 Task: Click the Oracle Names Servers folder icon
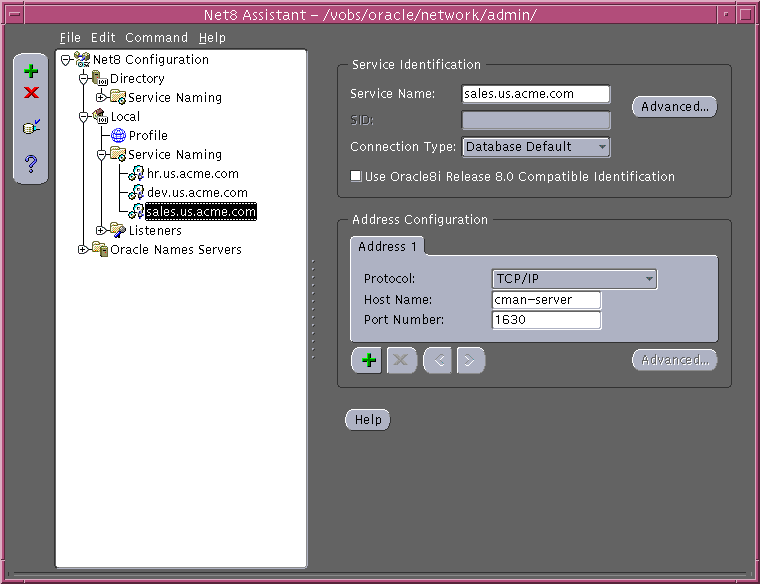tap(99, 250)
